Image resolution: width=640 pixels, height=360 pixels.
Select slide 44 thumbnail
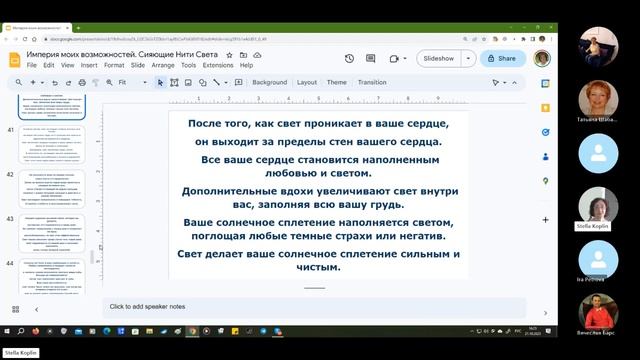point(52,277)
